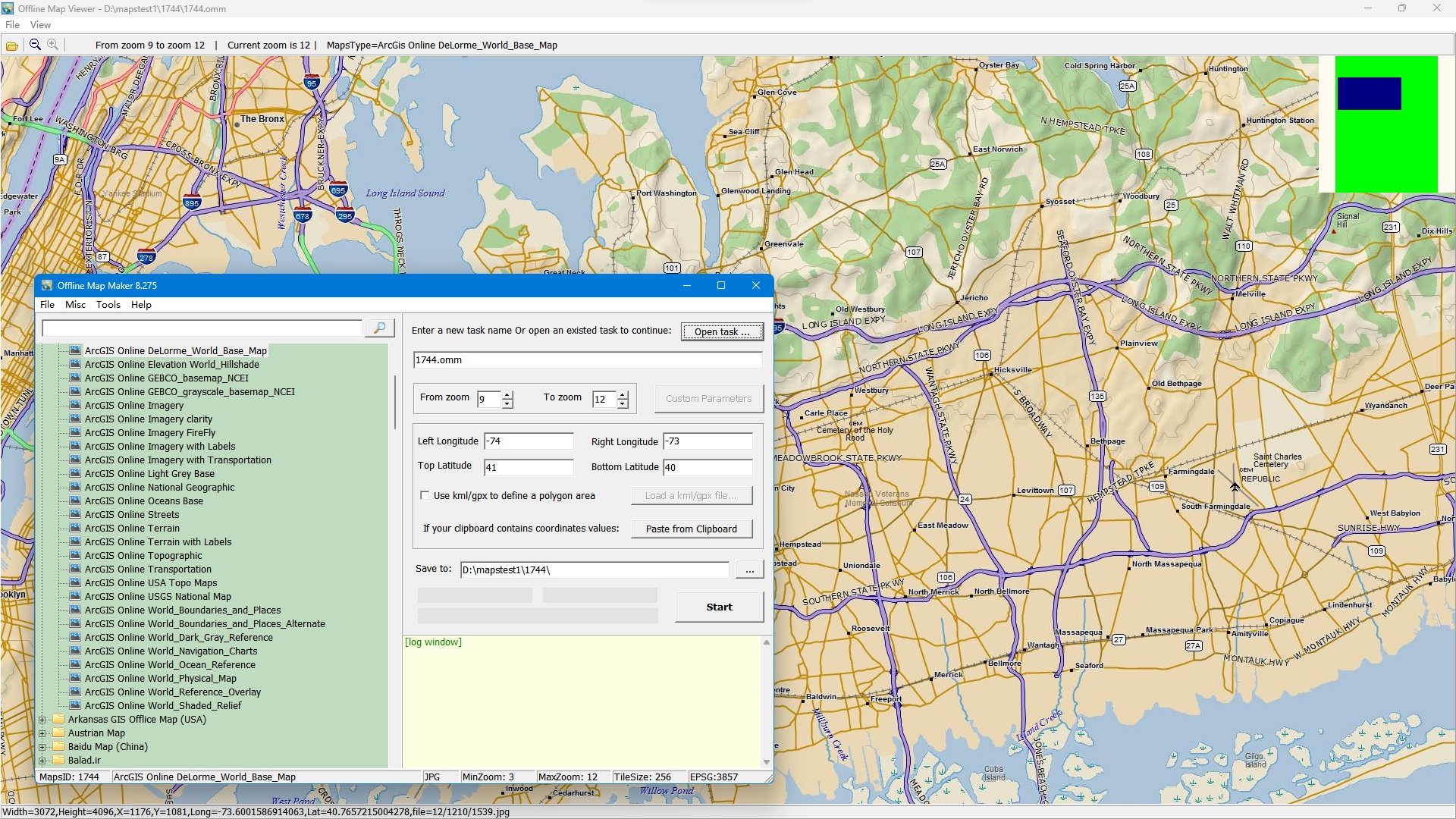
Task: Click the zoom out magnifier icon
Action: click(35, 45)
